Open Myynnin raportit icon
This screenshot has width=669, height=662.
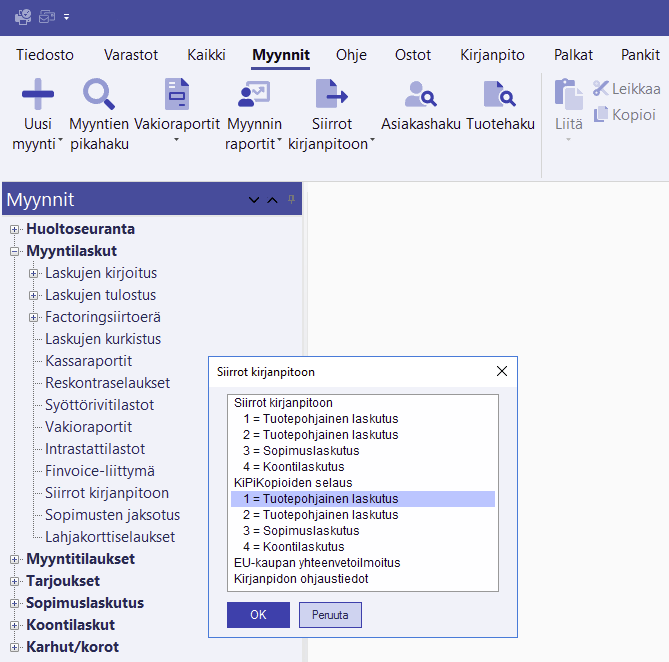coord(254,95)
